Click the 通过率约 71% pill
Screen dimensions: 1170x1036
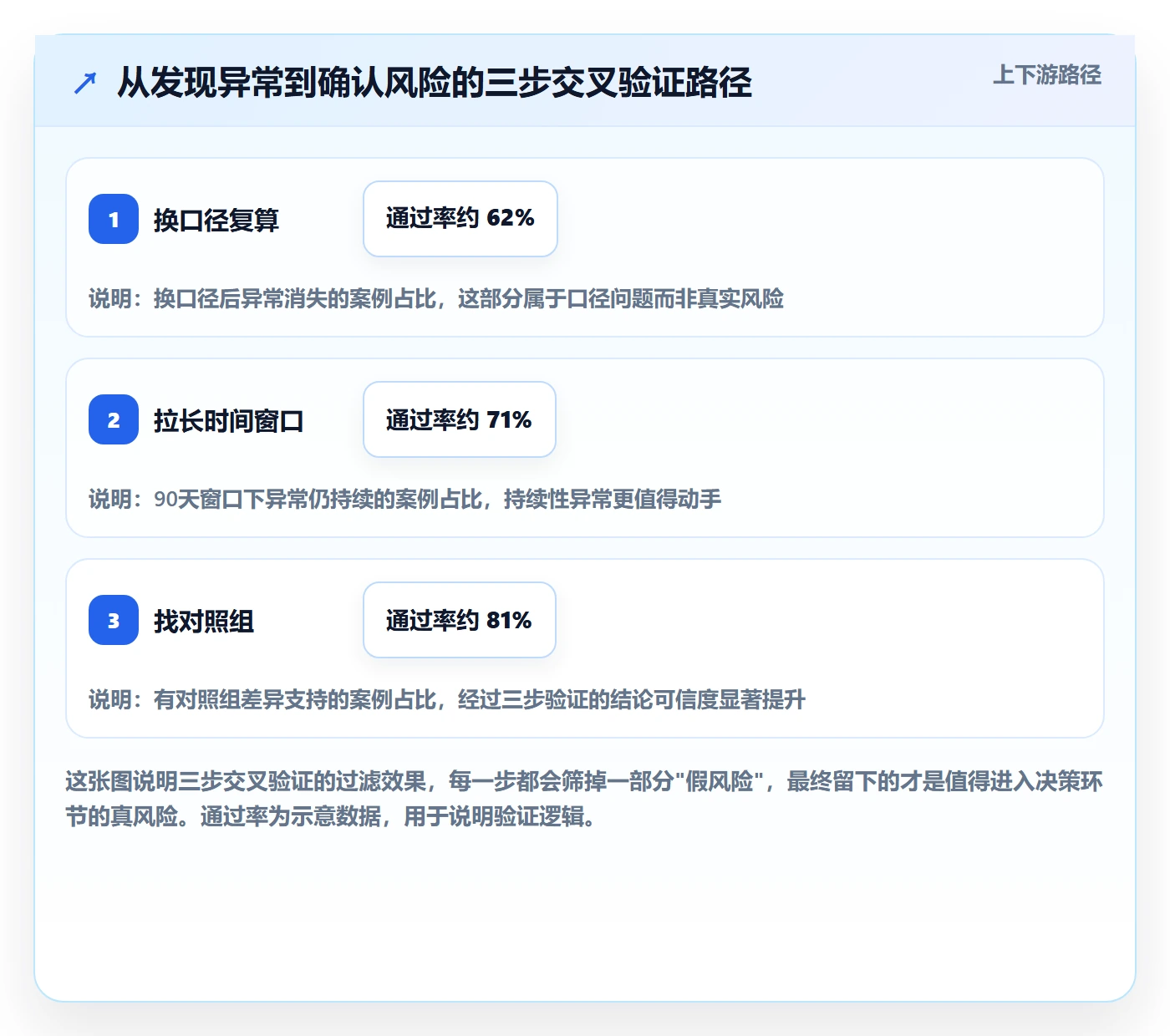tap(460, 419)
